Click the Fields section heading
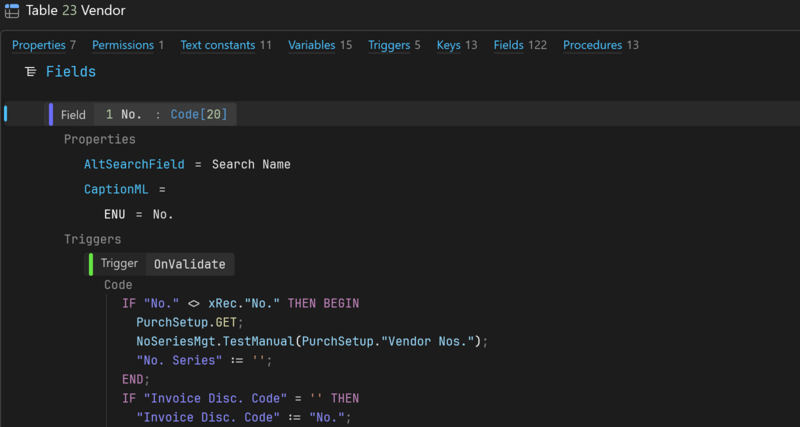 pos(71,72)
